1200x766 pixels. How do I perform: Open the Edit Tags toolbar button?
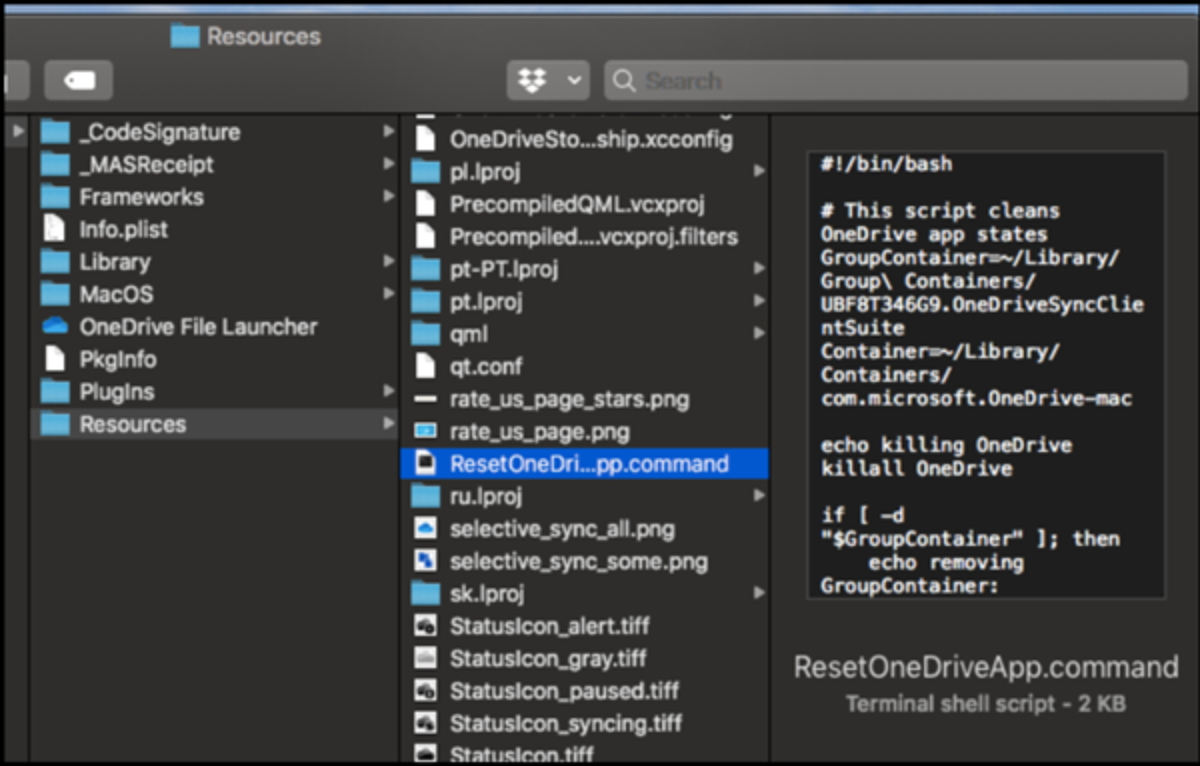(79, 81)
